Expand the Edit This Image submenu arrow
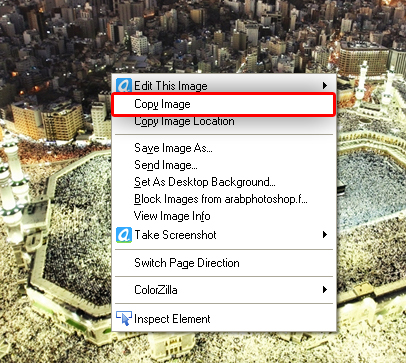This screenshot has width=406, height=363. [x=325, y=86]
